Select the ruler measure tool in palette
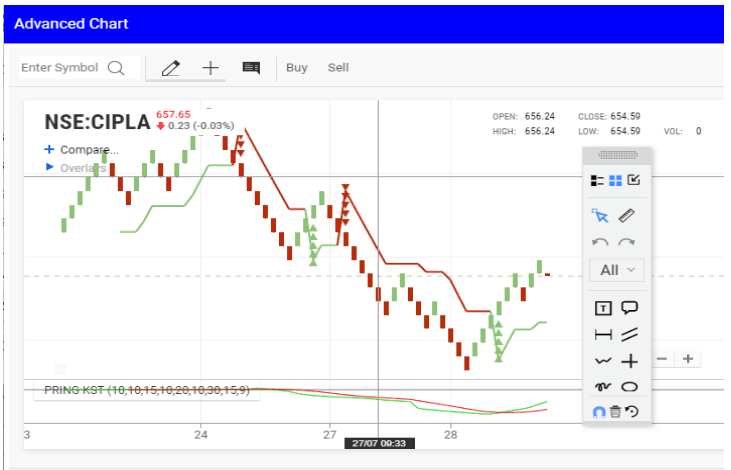 click(628, 215)
